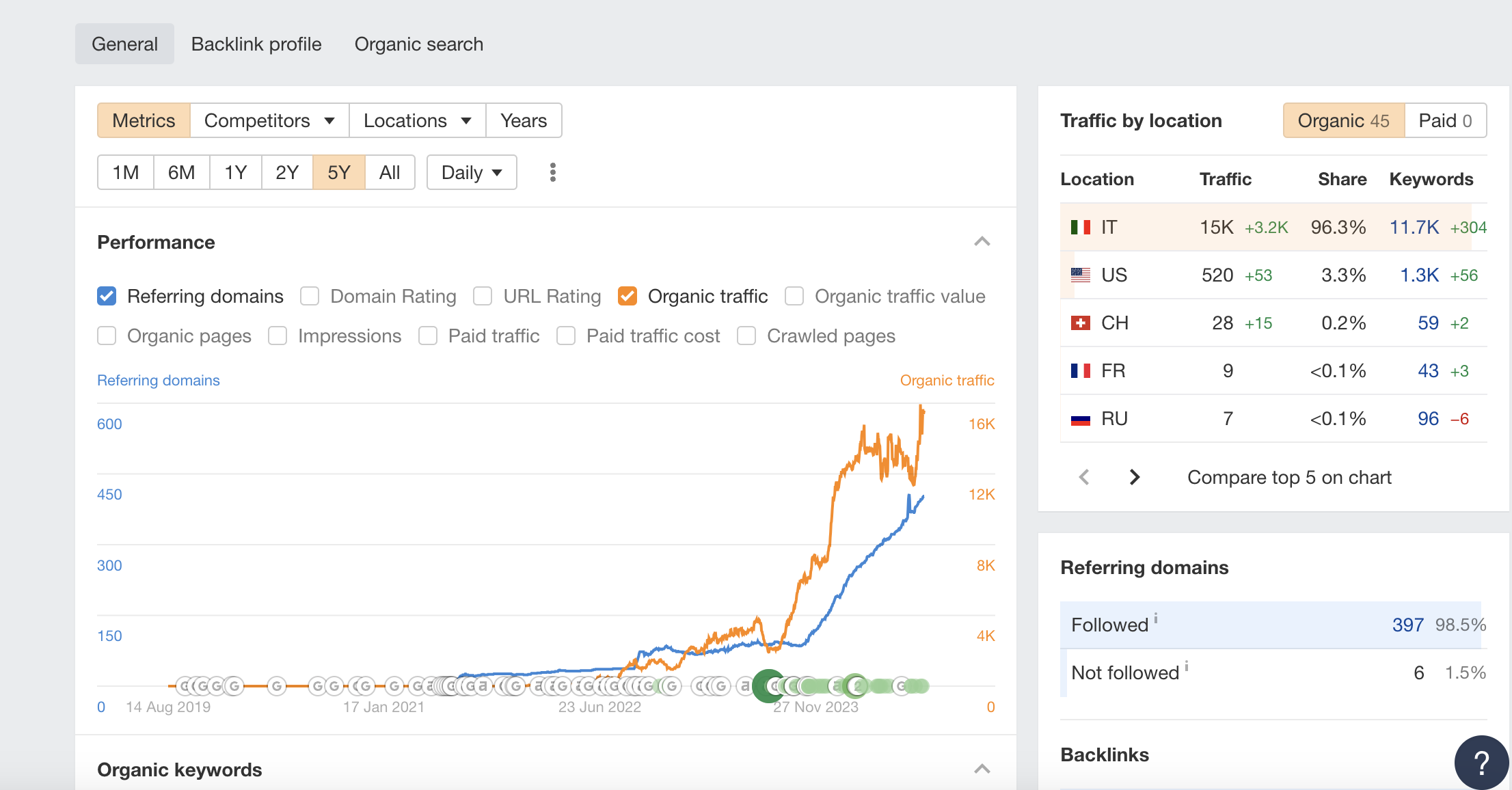Image resolution: width=1512 pixels, height=790 pixels.
Task: Click the blue referring domains line end
Action: pos(922,498)
